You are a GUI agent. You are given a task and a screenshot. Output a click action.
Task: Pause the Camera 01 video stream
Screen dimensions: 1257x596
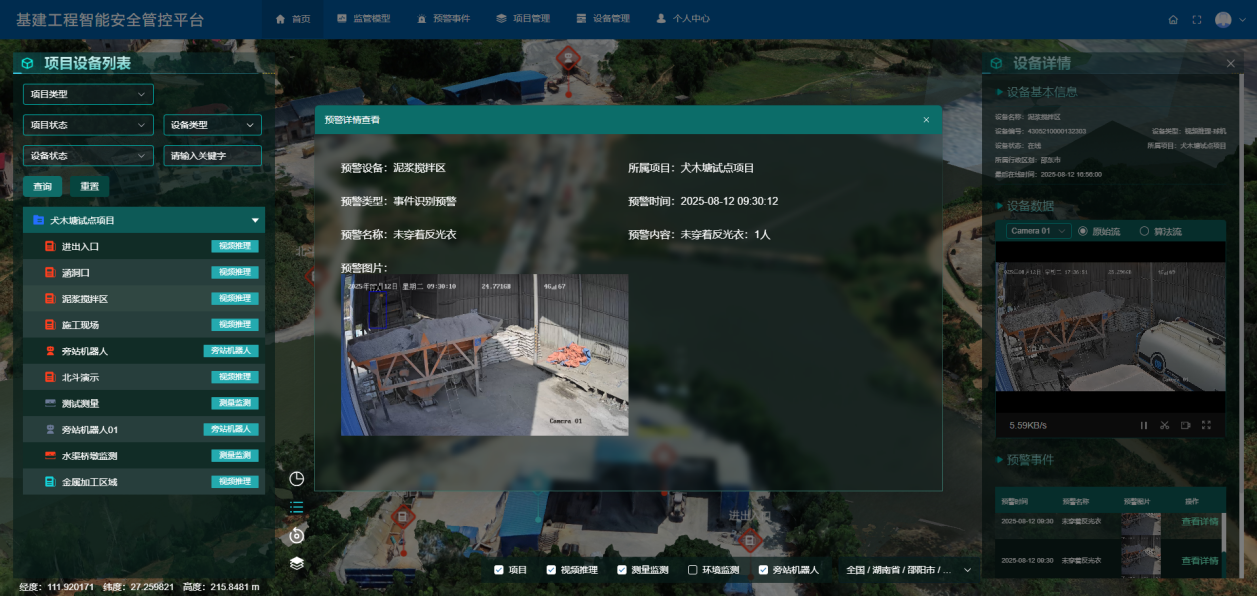1144,425
